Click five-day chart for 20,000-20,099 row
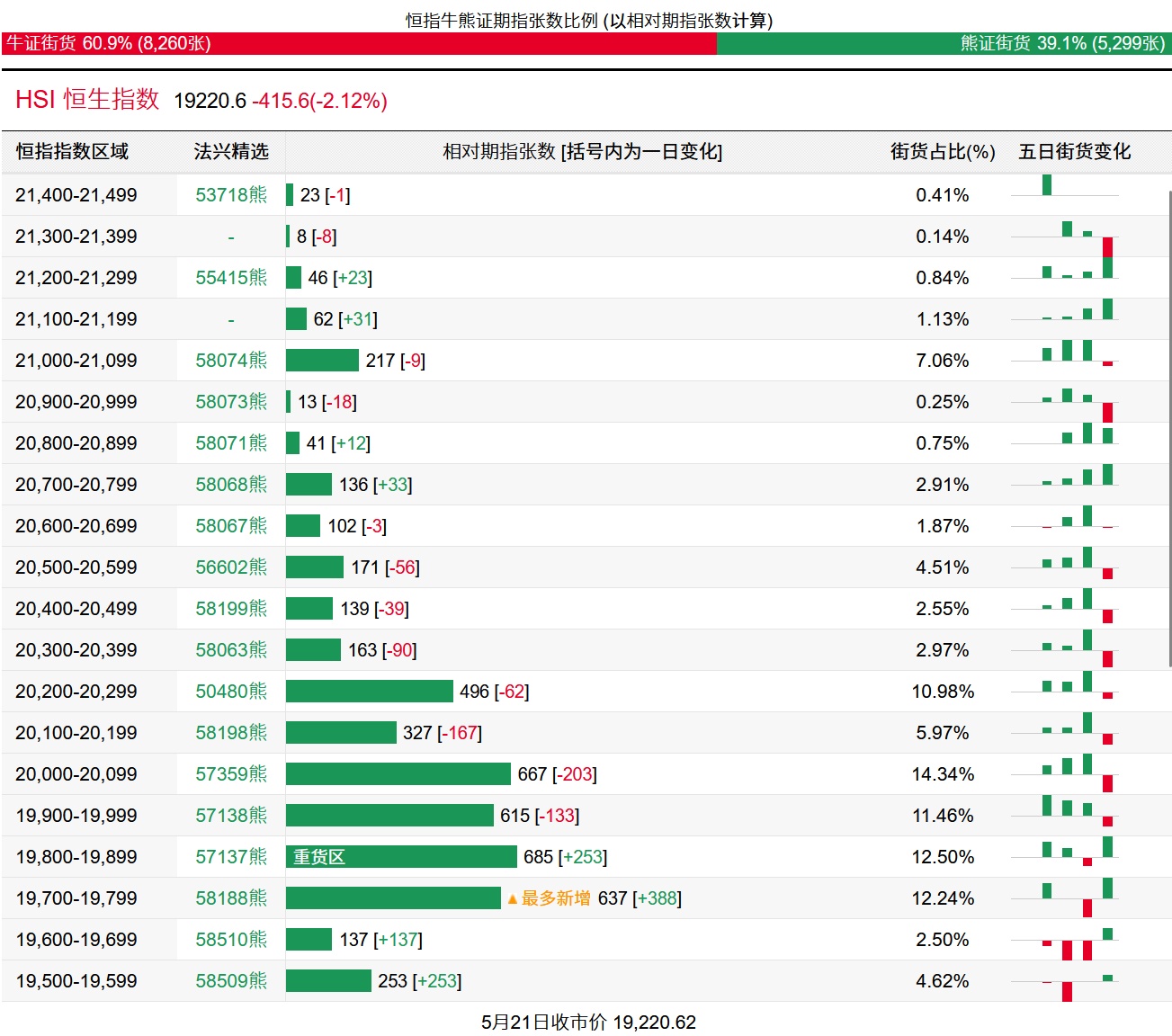 click(1064, 773)
